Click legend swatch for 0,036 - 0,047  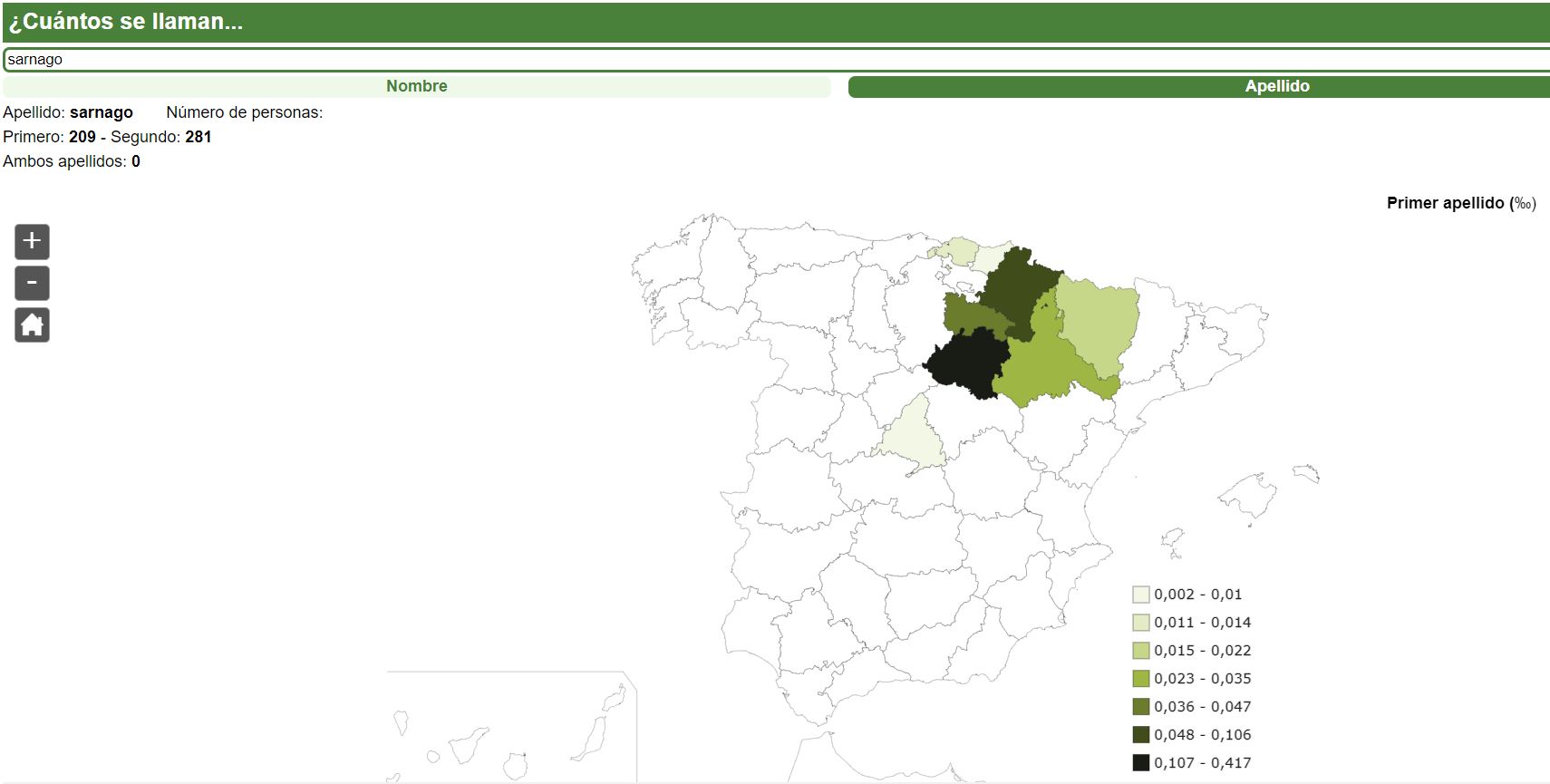(1140, 707)
